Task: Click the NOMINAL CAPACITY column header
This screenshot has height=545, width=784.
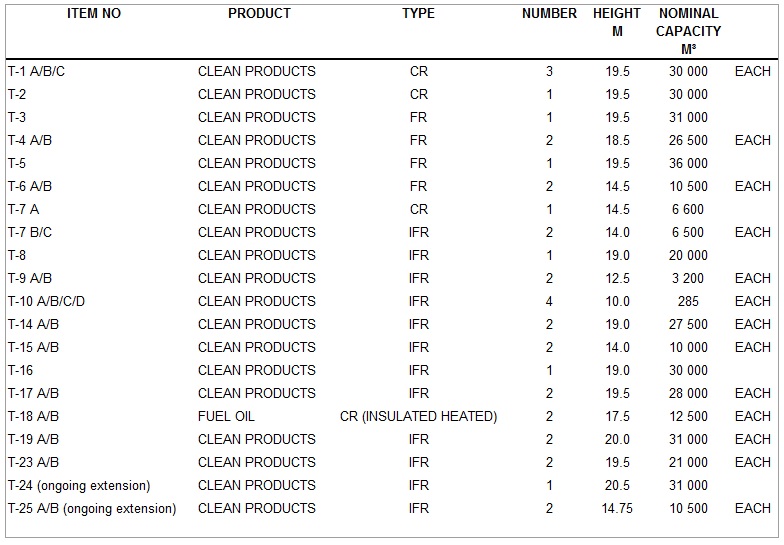Action: click(688, 30)
